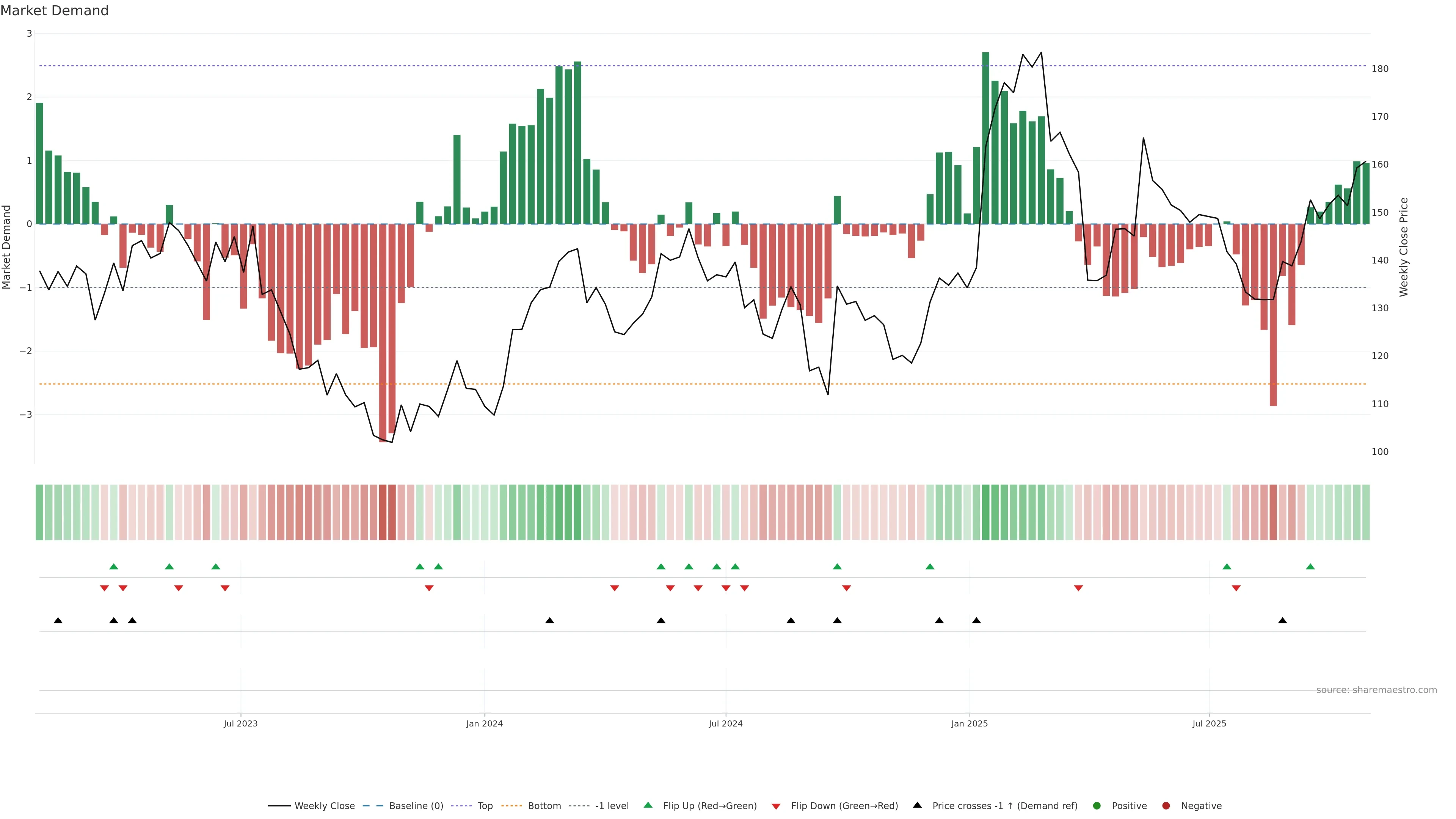Toggle the -1 level legend item
Viewport: 1456px width, 819px height.
612,805
